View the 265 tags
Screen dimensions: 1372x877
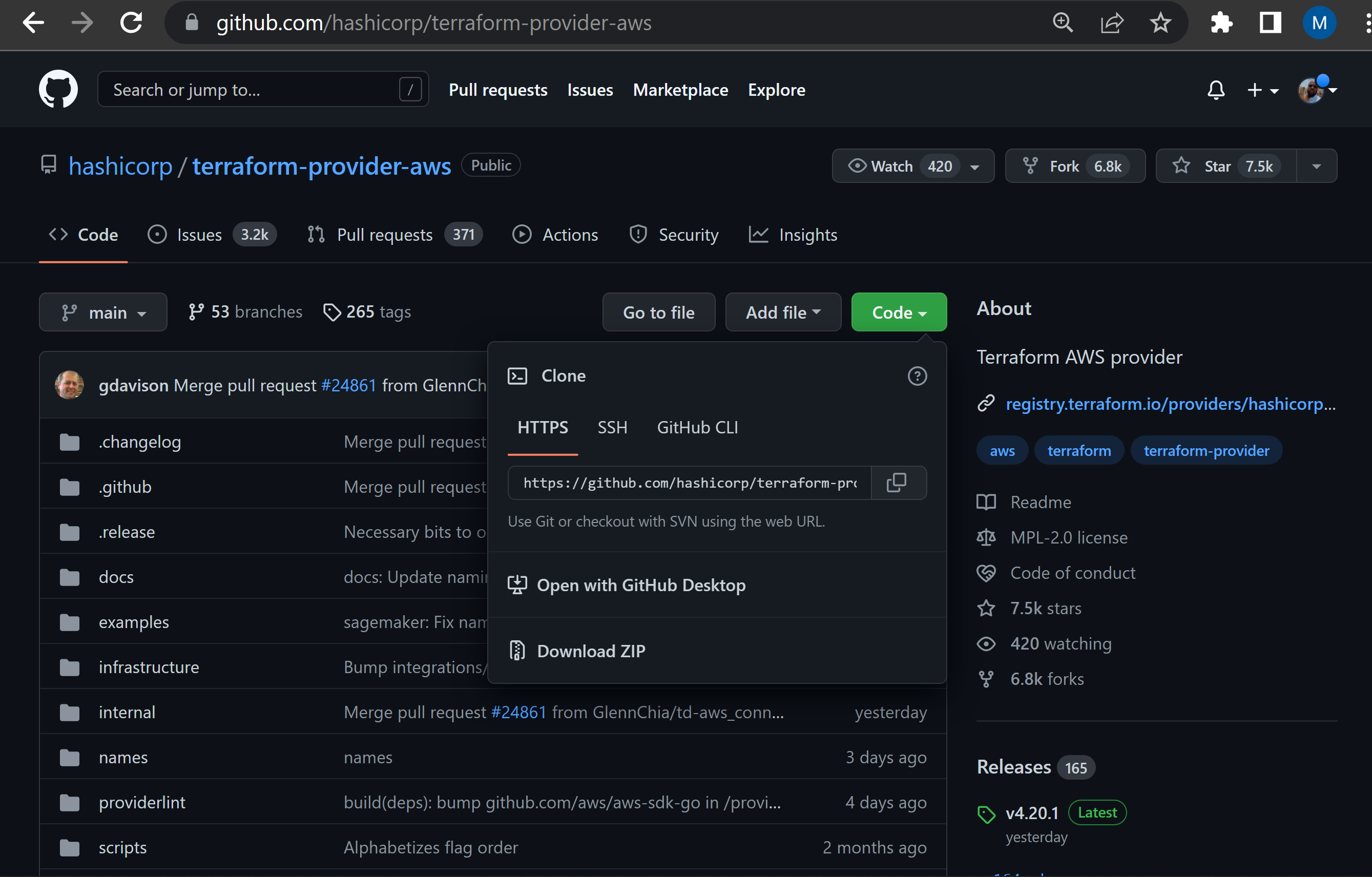pos(366,311)
